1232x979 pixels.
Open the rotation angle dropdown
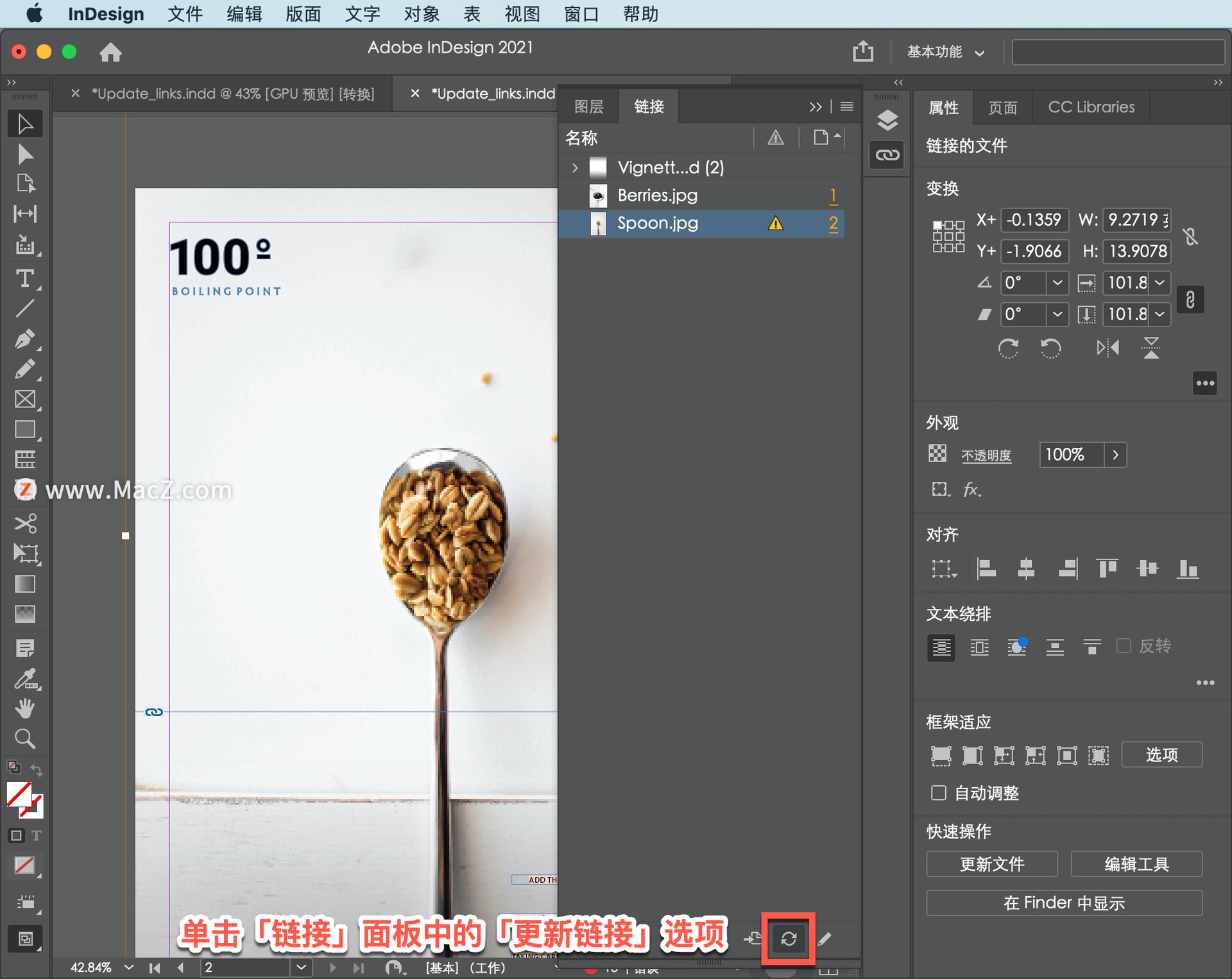(1057, 282)
